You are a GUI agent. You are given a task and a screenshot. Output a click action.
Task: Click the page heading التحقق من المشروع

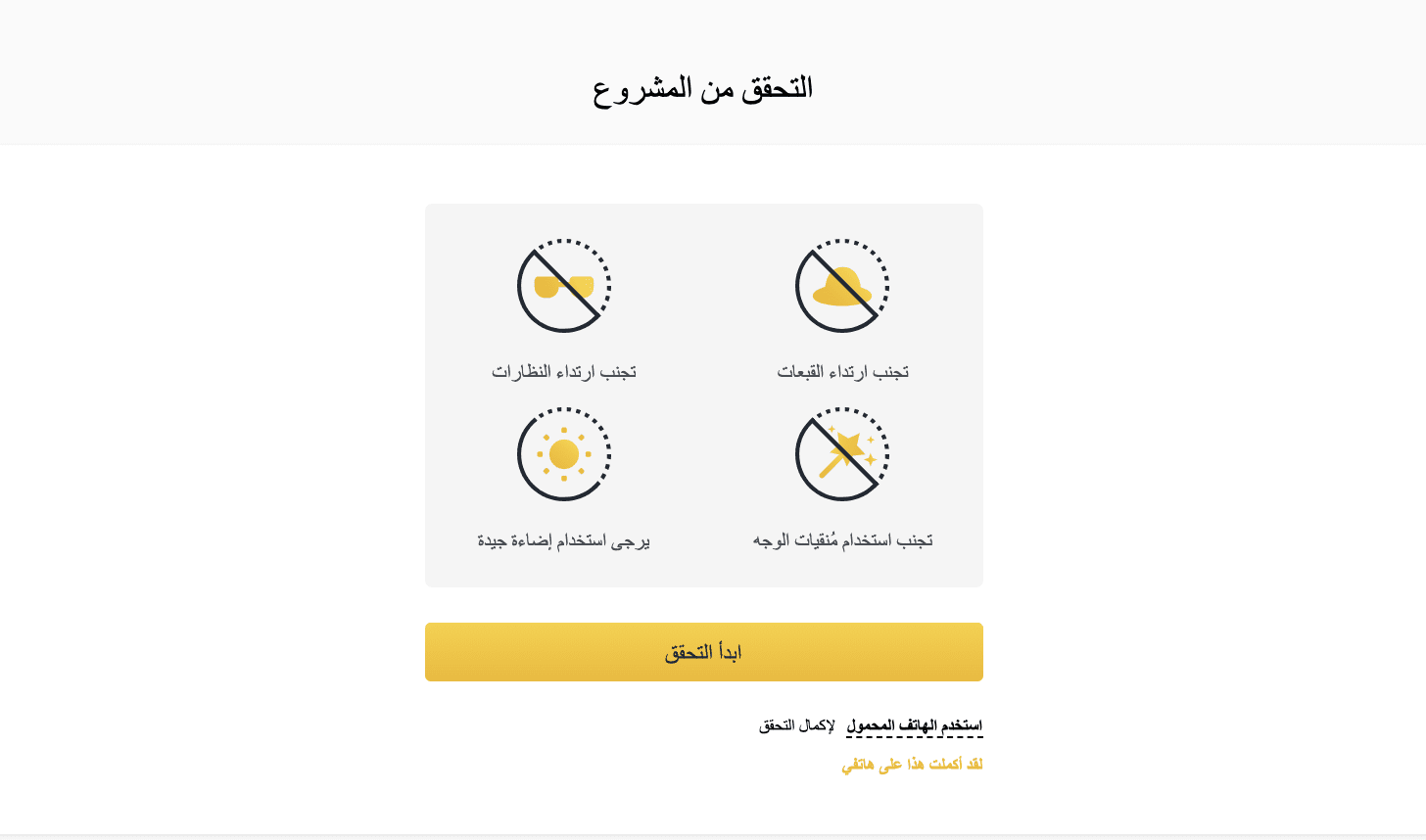coord(703,88)
